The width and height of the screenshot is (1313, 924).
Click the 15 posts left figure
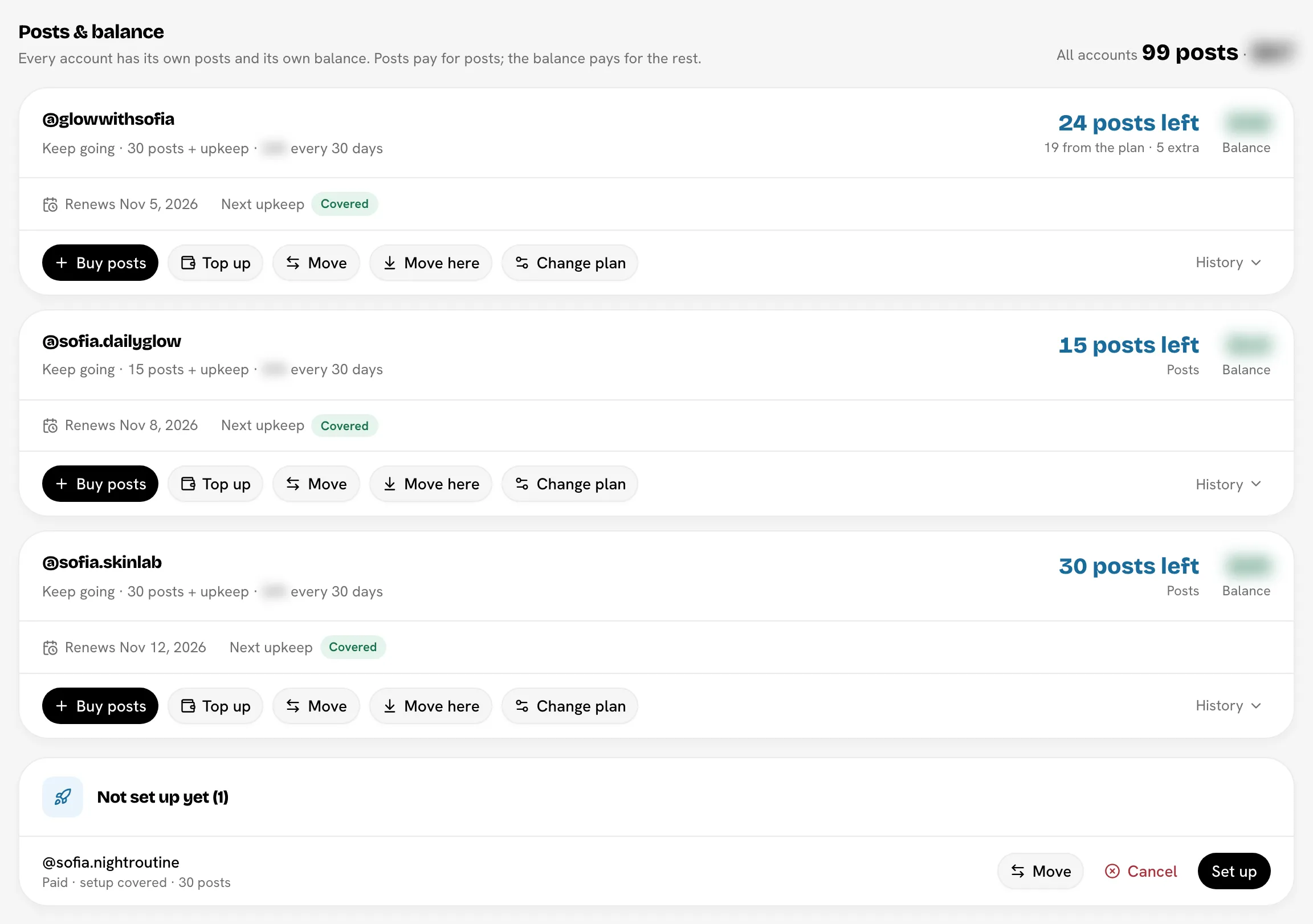(1128, 345)
